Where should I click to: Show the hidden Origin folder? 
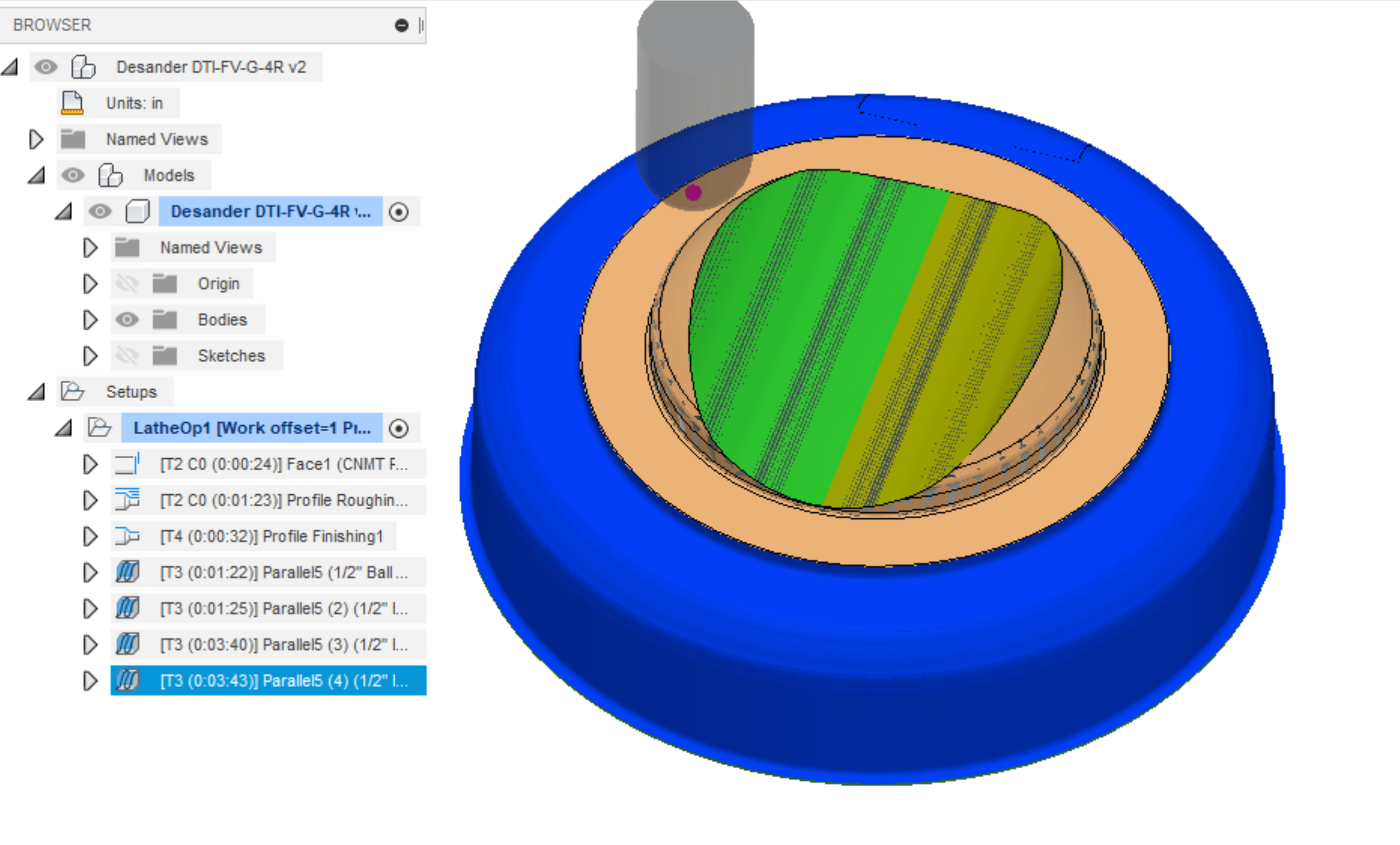tap(127, 283)
